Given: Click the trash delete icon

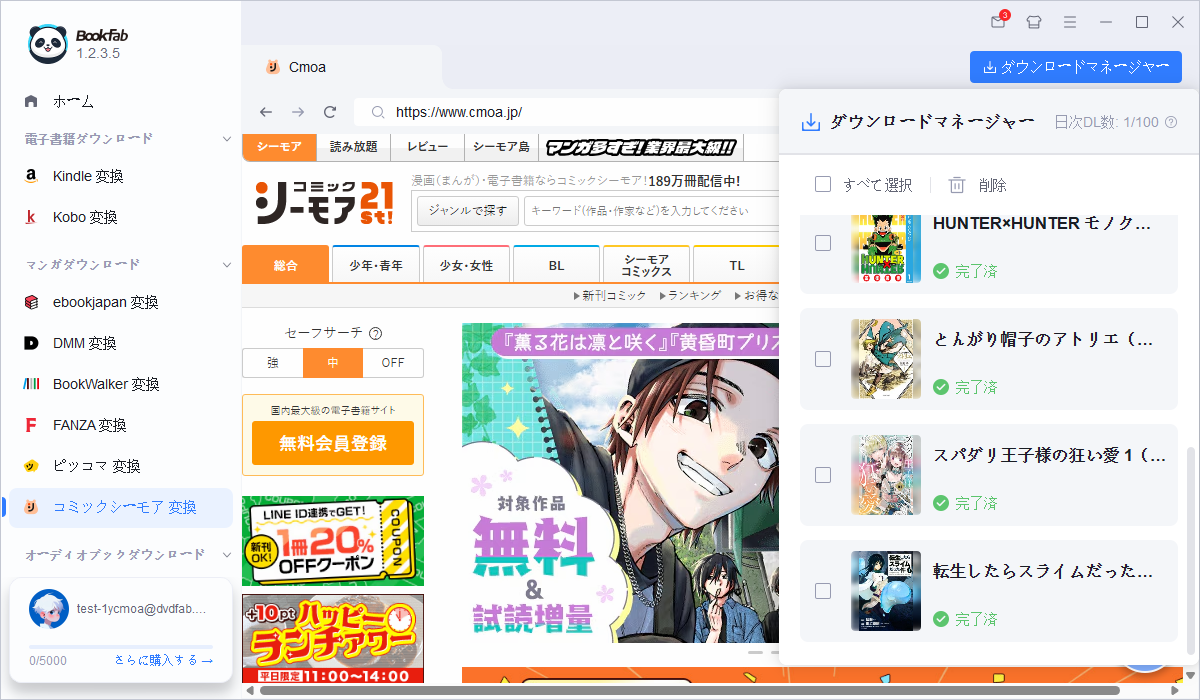Looking at the screenshot, I should coord(957,185).
